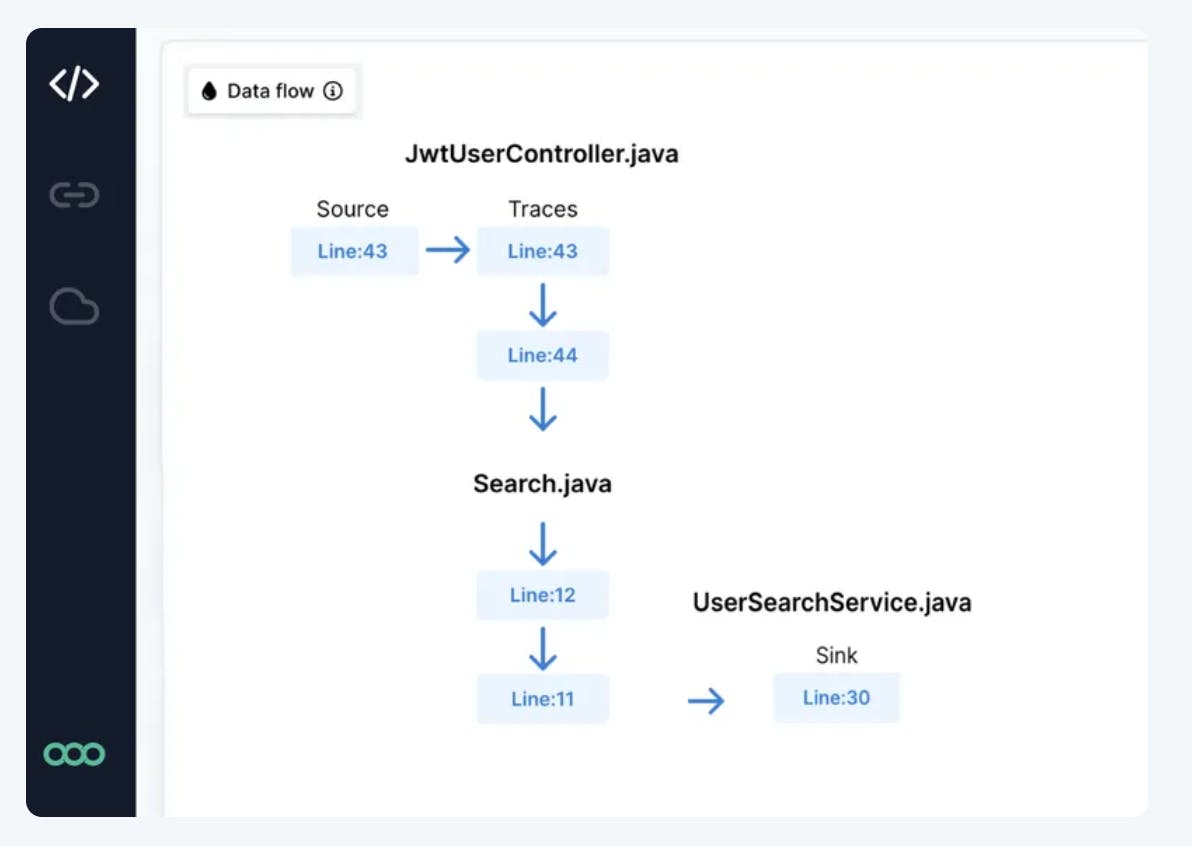The image size is (1192, 846).
Task: Open the code view icon in sidebar
Action: [75, 85]
